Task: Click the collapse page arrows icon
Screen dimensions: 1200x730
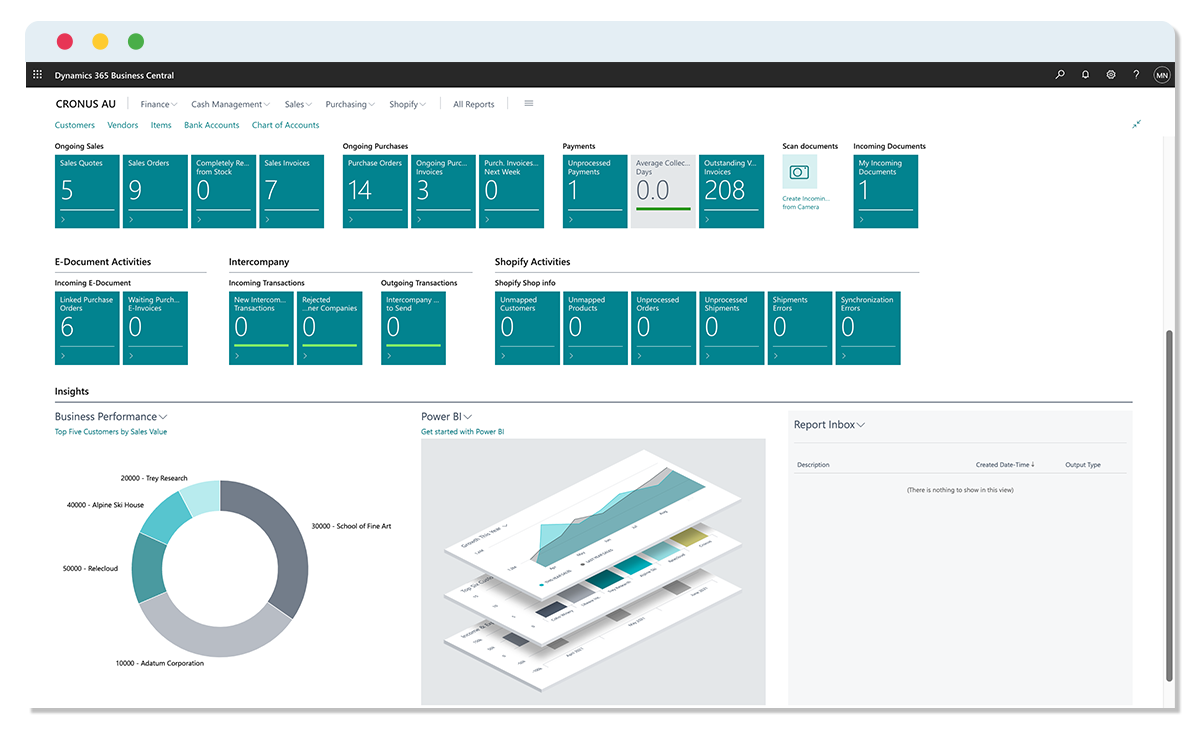Action: coord(1137,125)
